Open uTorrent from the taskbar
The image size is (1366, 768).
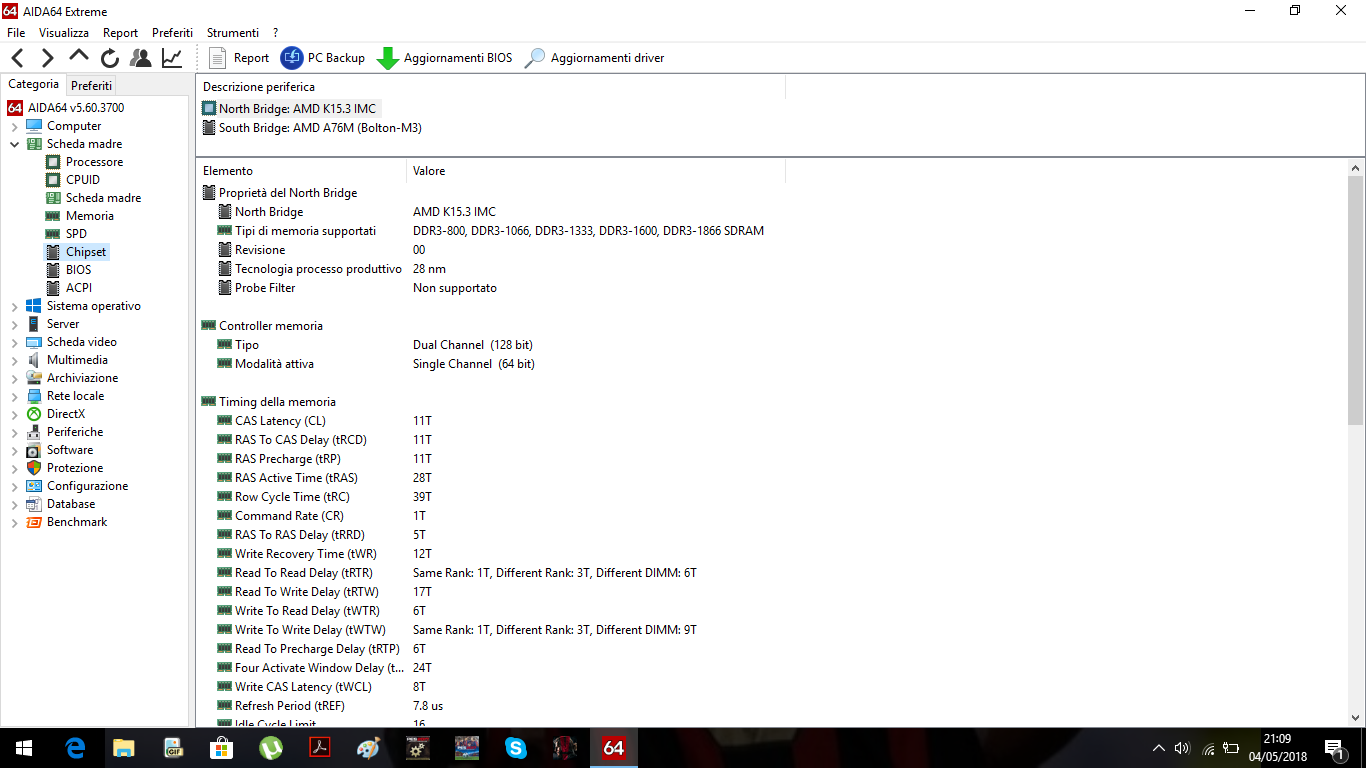[x=271, y=747]
